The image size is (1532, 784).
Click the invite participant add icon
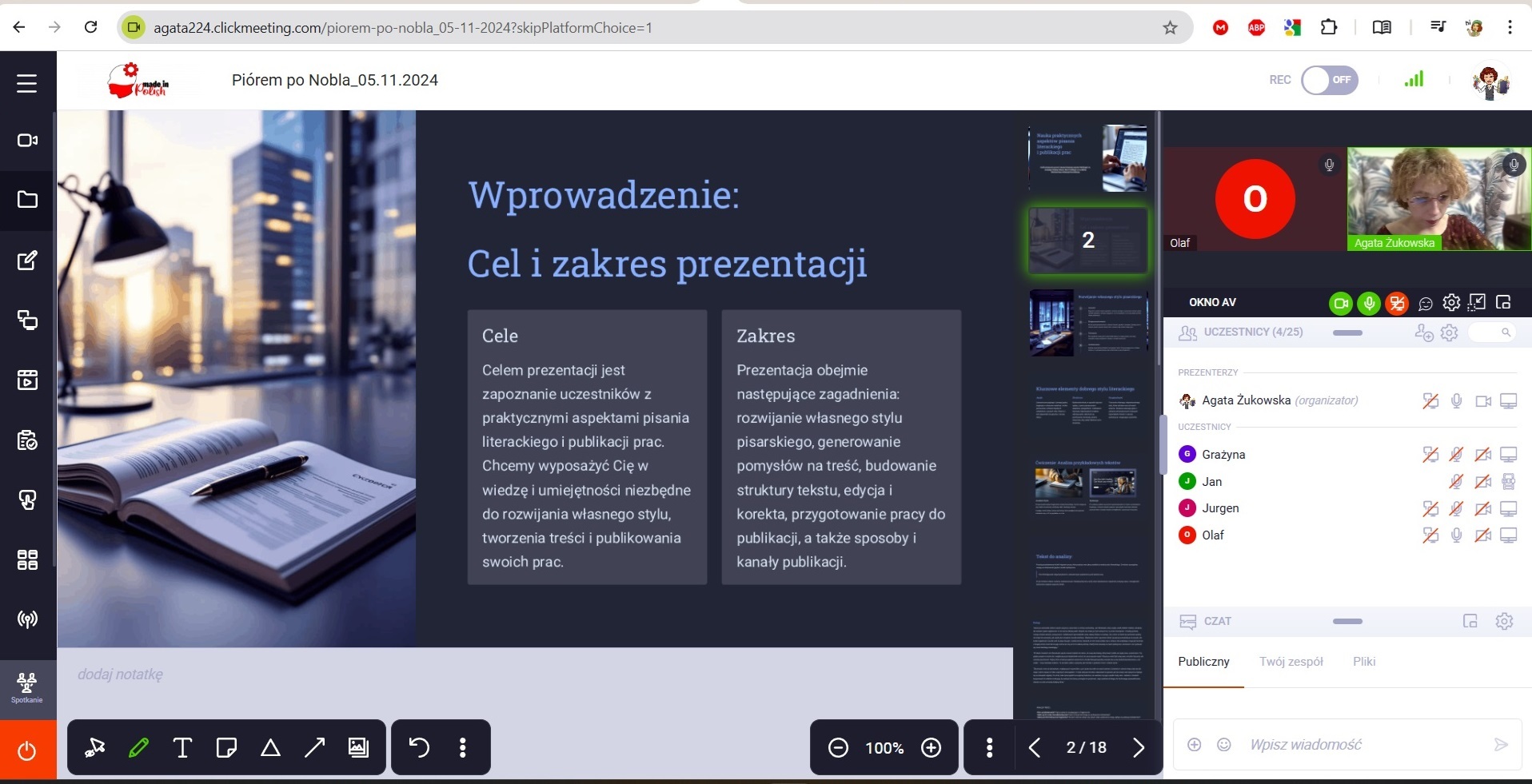[1423, 332]
